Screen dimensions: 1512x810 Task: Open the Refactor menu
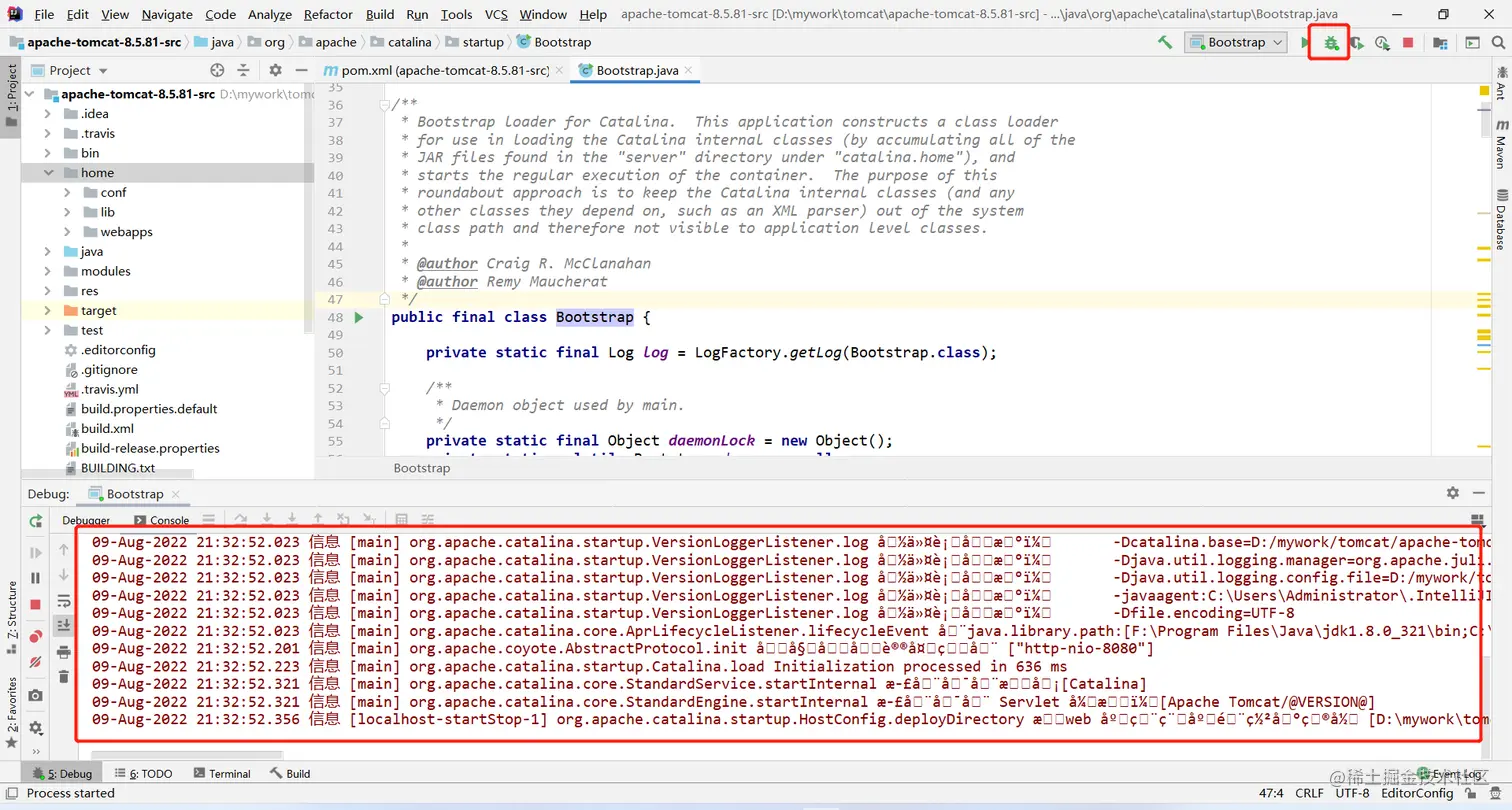click(x=329, y=14)
